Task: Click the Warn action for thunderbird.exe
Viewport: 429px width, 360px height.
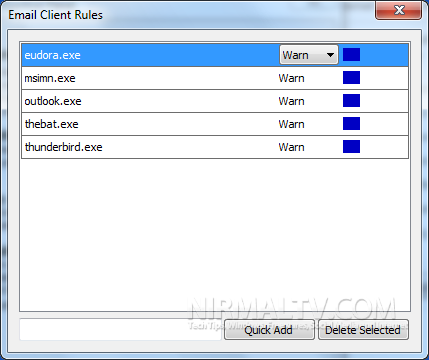Action: [x=291, y=147]
